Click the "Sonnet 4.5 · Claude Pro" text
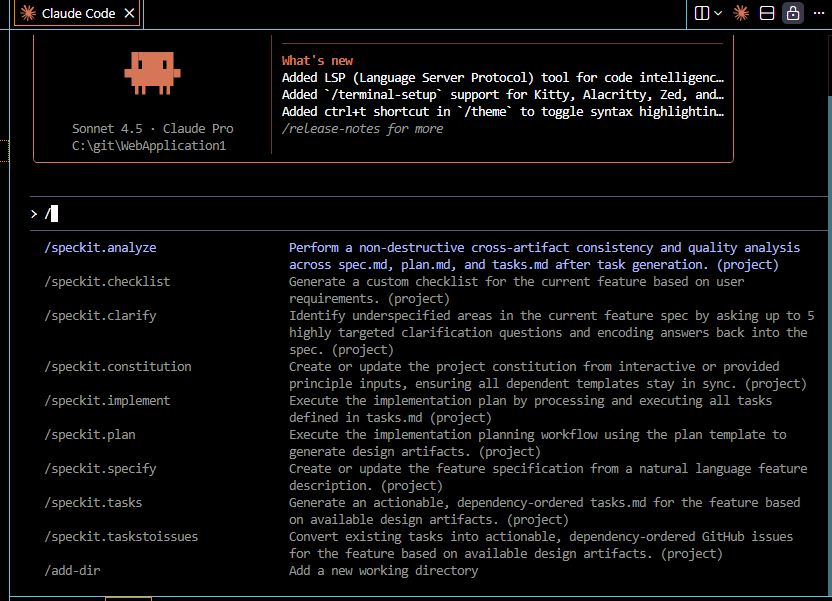This screenshot has height=601, width=832. [153, 128]
